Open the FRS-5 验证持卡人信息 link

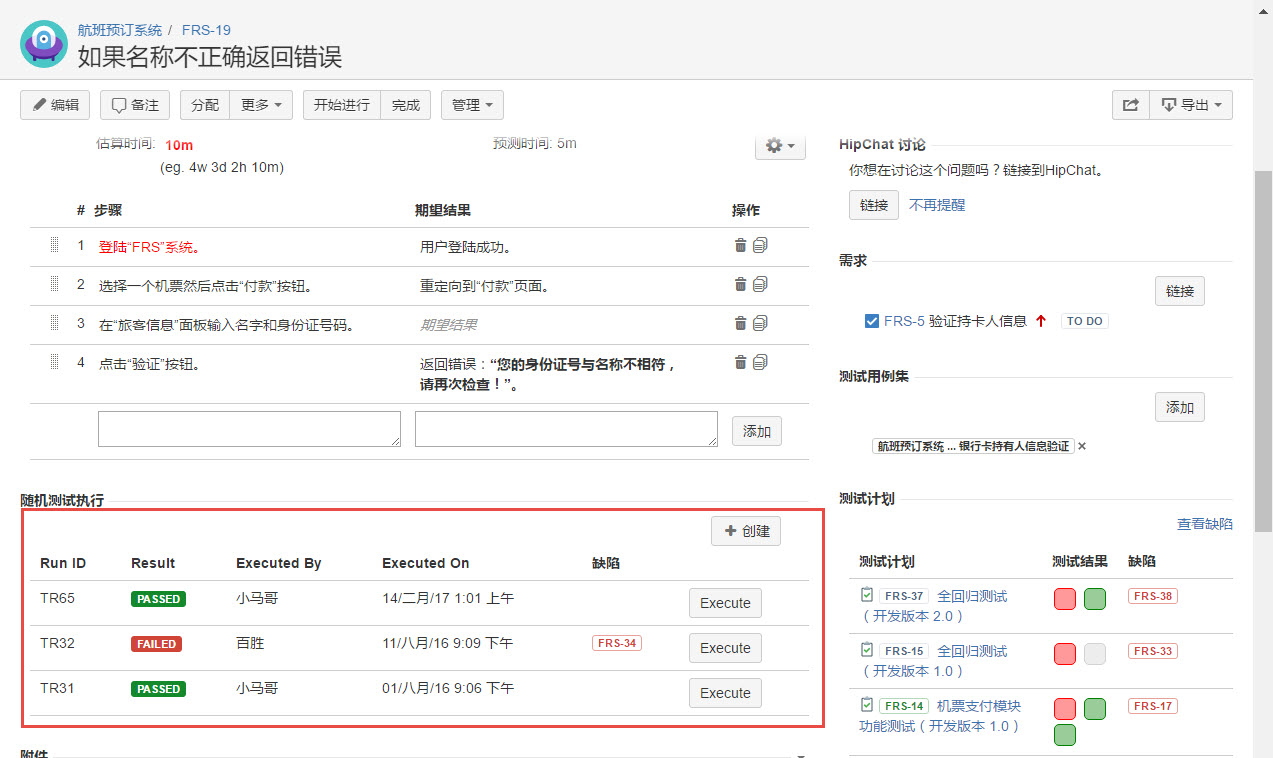[x=955, y=321]
